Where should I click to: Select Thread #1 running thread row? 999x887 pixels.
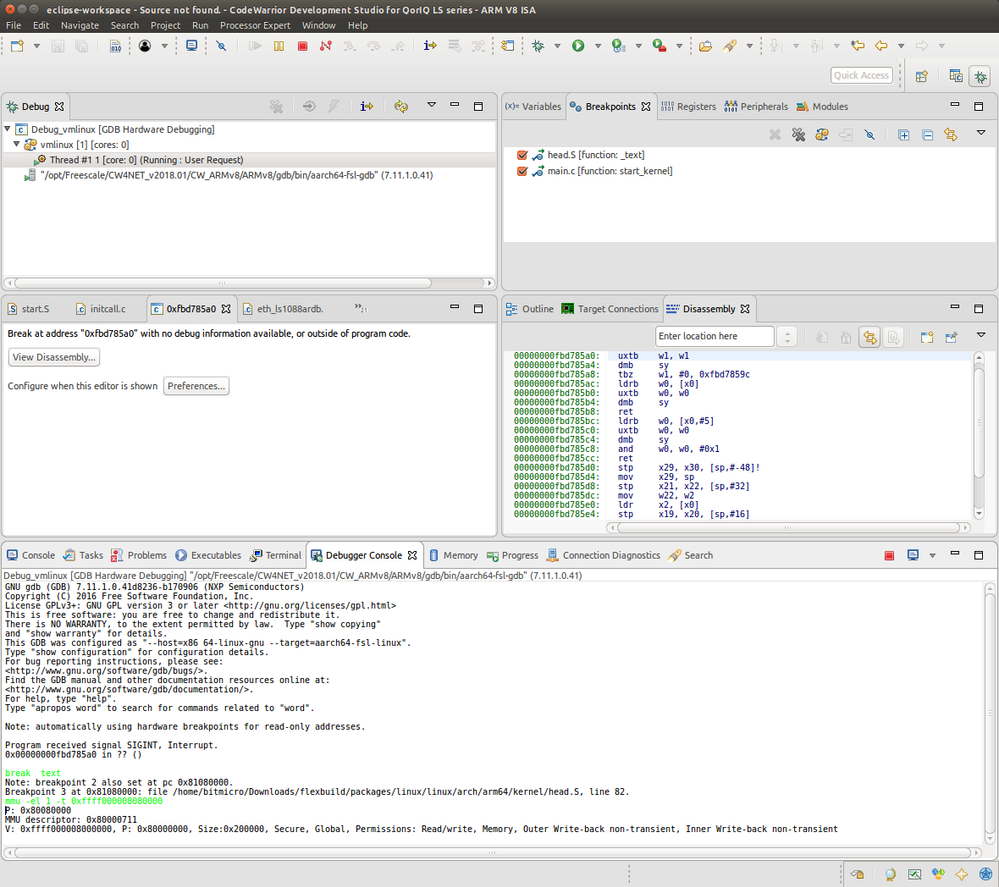[249, 160]
